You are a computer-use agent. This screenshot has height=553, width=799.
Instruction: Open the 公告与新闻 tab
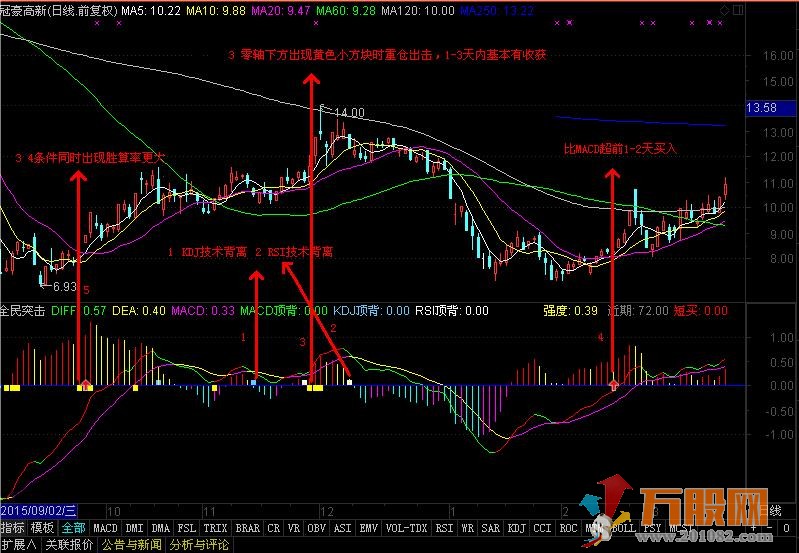coord(131,545)
